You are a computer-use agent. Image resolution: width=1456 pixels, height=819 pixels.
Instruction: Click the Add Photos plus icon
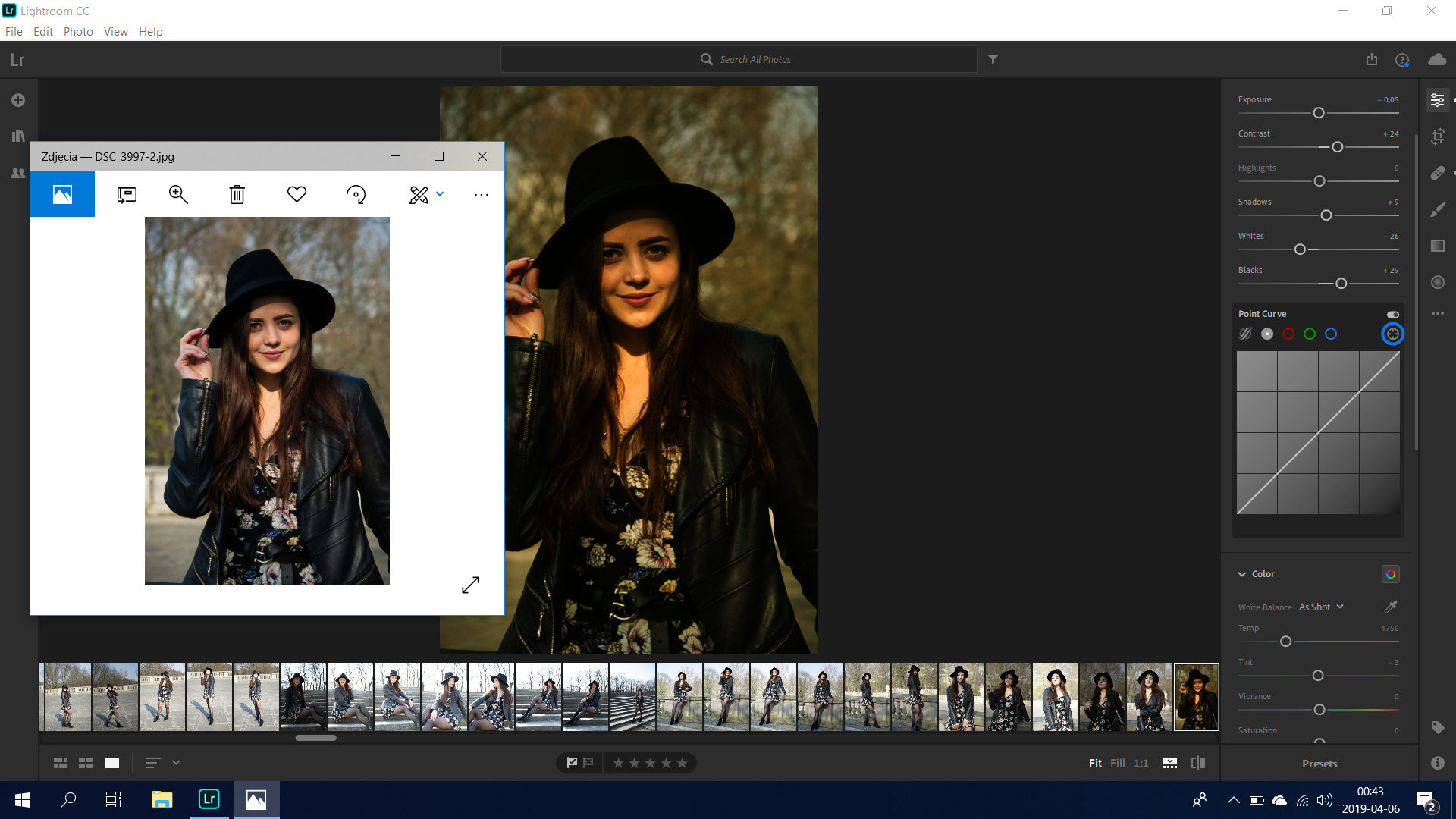(x=18, y=100)
